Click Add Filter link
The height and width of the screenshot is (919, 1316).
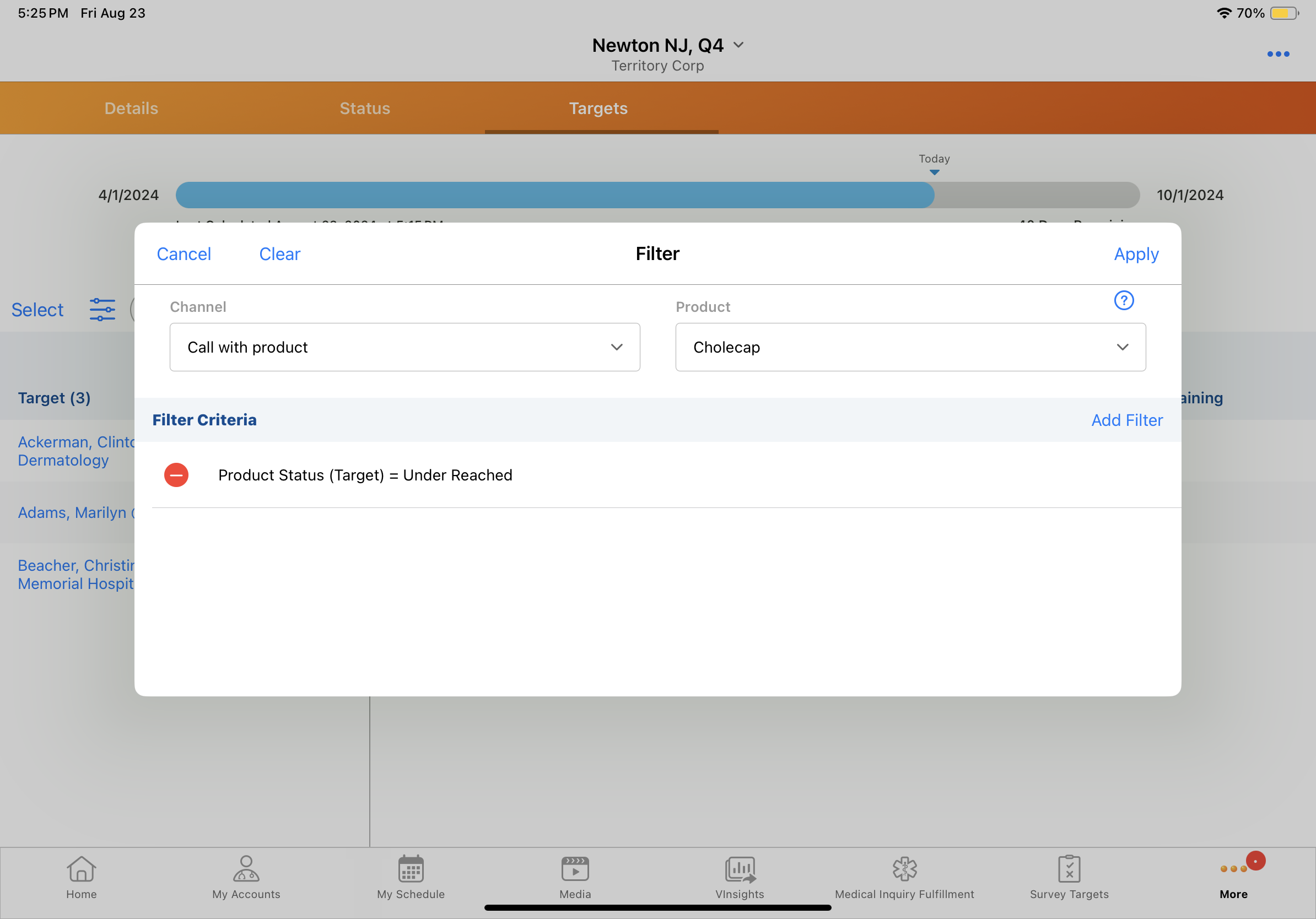point(1126,420)
